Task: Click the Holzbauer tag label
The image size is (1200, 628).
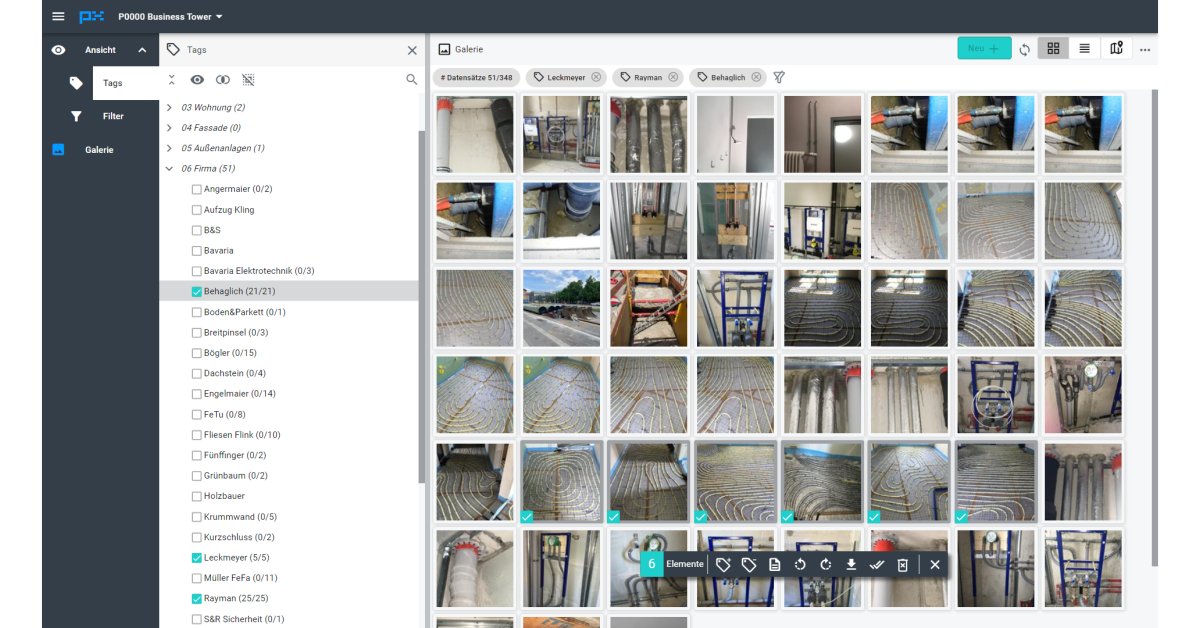Action: pos(224,496)
